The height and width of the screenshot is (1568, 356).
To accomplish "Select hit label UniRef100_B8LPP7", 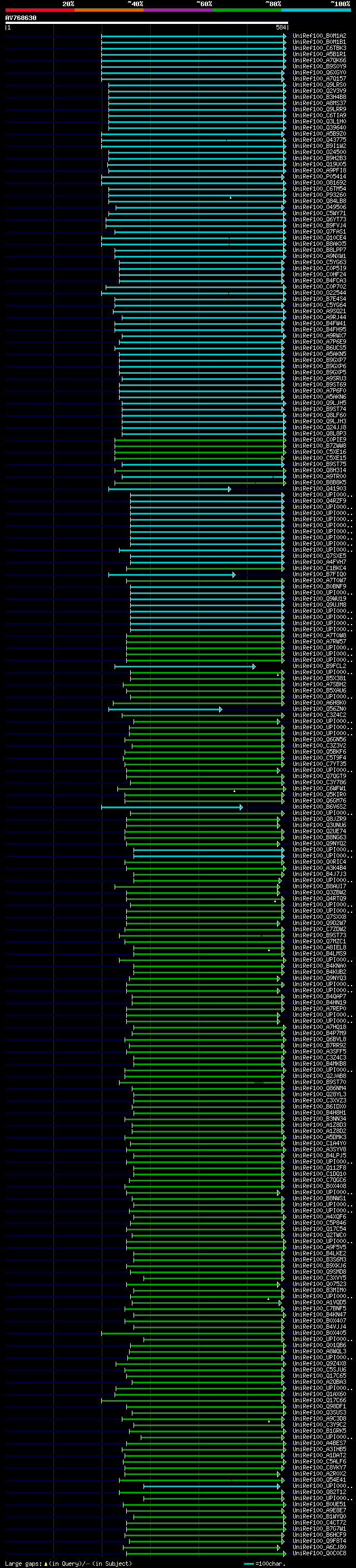I will click(319, 251).
